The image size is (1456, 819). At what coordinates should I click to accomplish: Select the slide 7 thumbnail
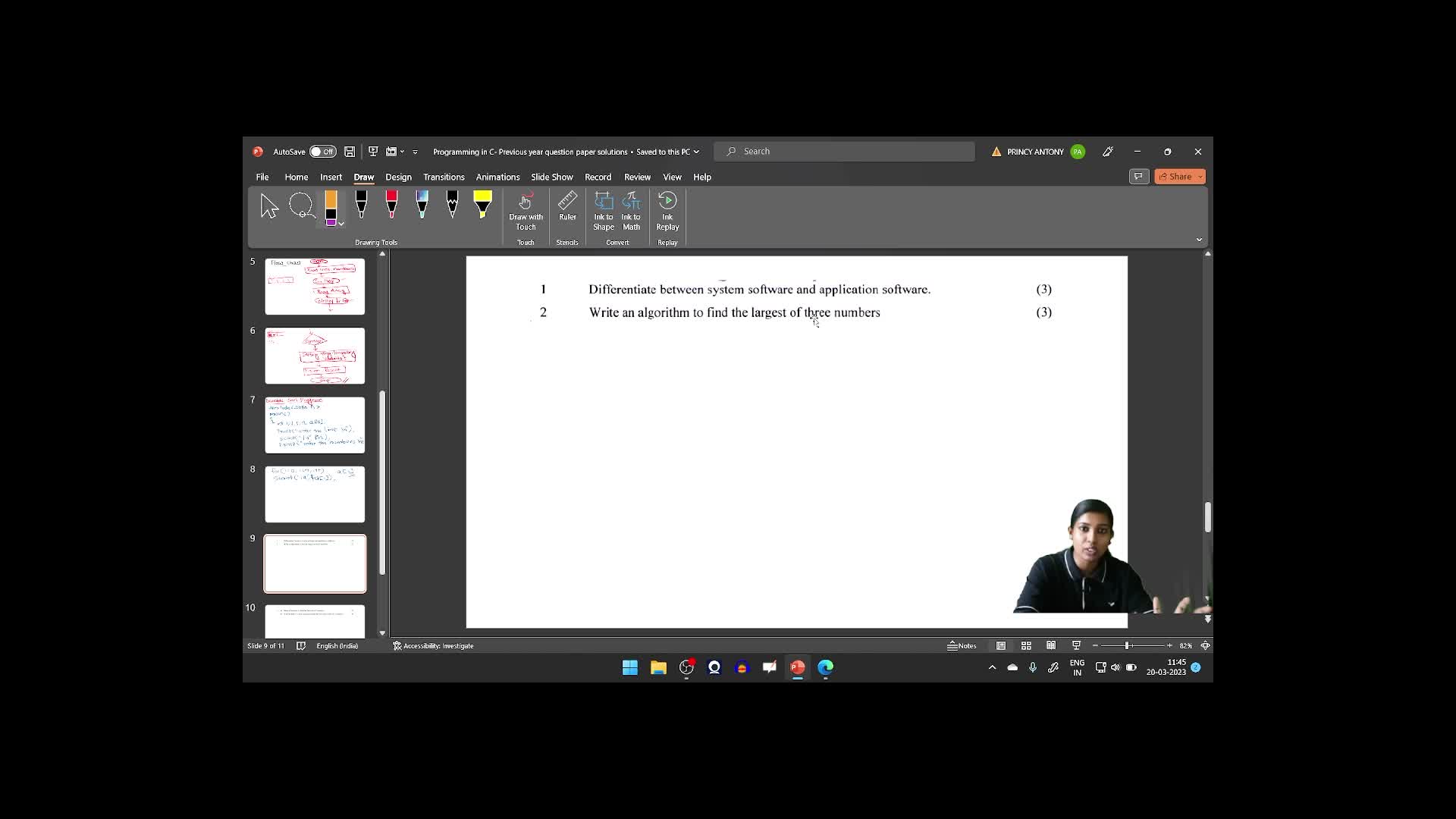[315, 425]
